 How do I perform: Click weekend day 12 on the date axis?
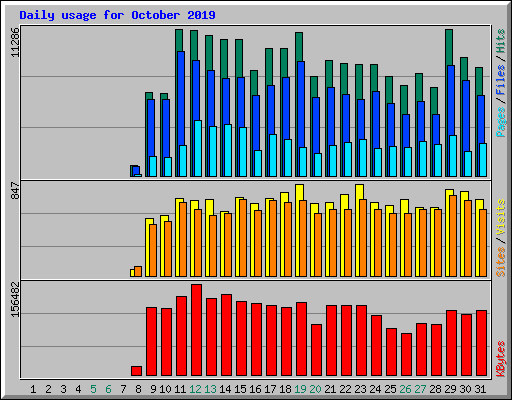[x=195, y=389]
